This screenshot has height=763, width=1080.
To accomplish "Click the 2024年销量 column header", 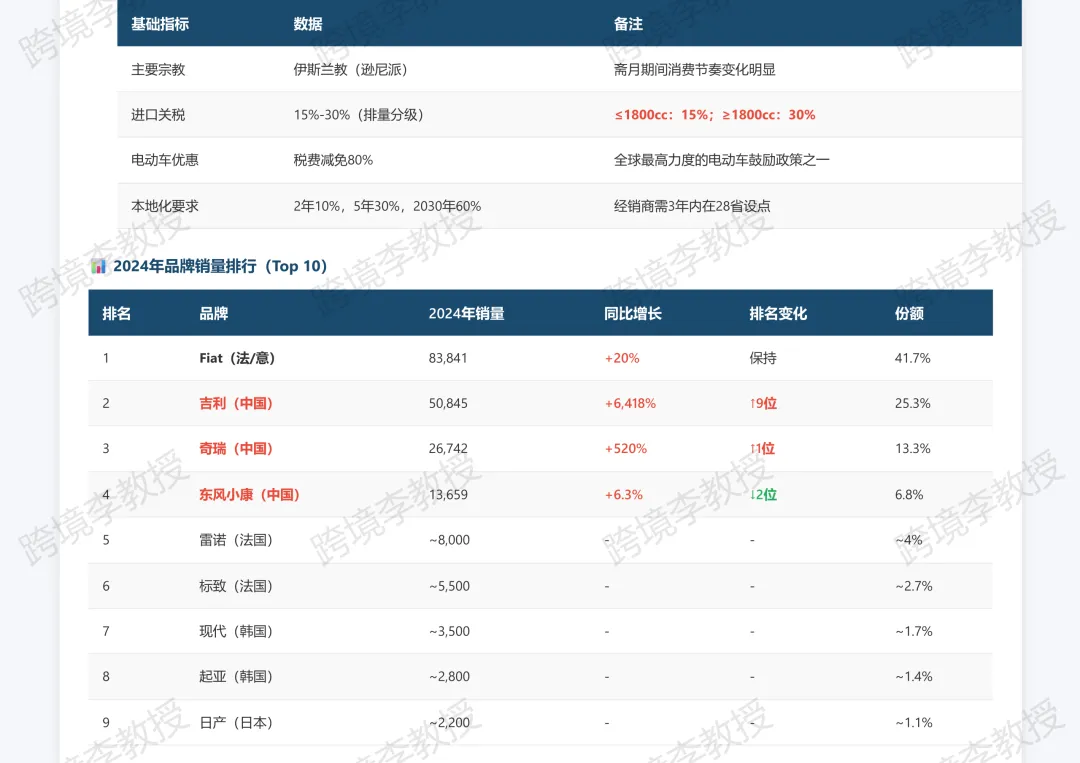I will (466, 313).
